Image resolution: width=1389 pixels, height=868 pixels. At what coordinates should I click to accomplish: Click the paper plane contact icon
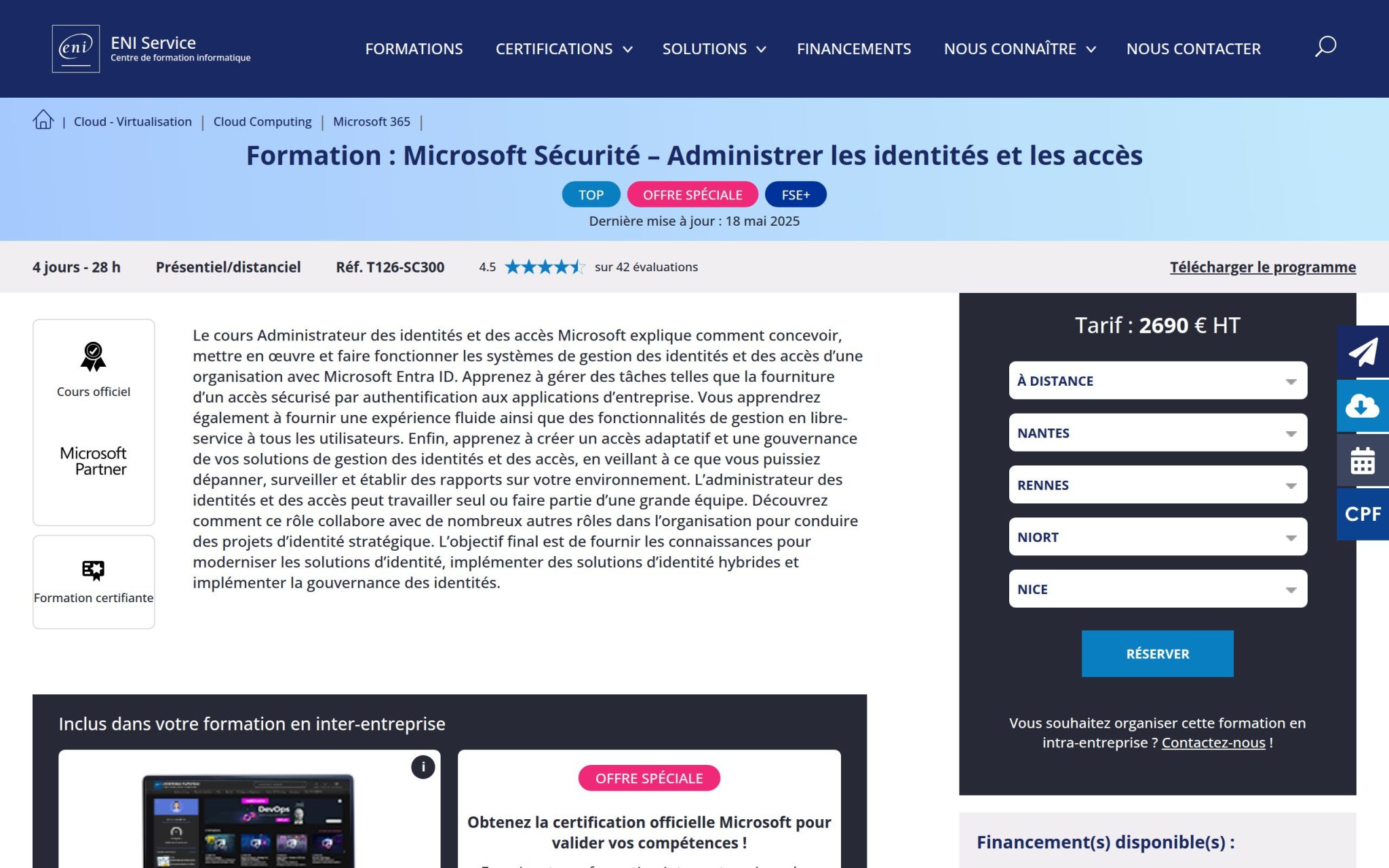point(1363,351)
